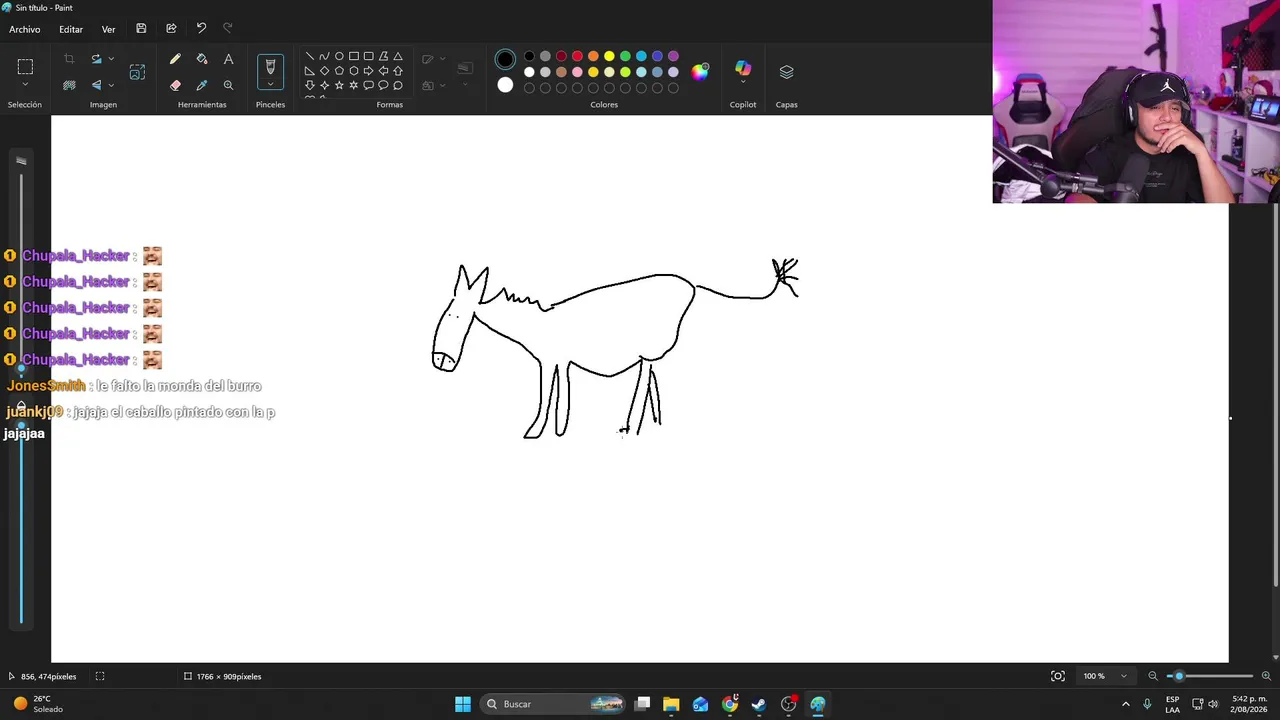Select the Color picker eyedropper tool
The width and height of the screenshot is (1280, 720).
[202, 86]
